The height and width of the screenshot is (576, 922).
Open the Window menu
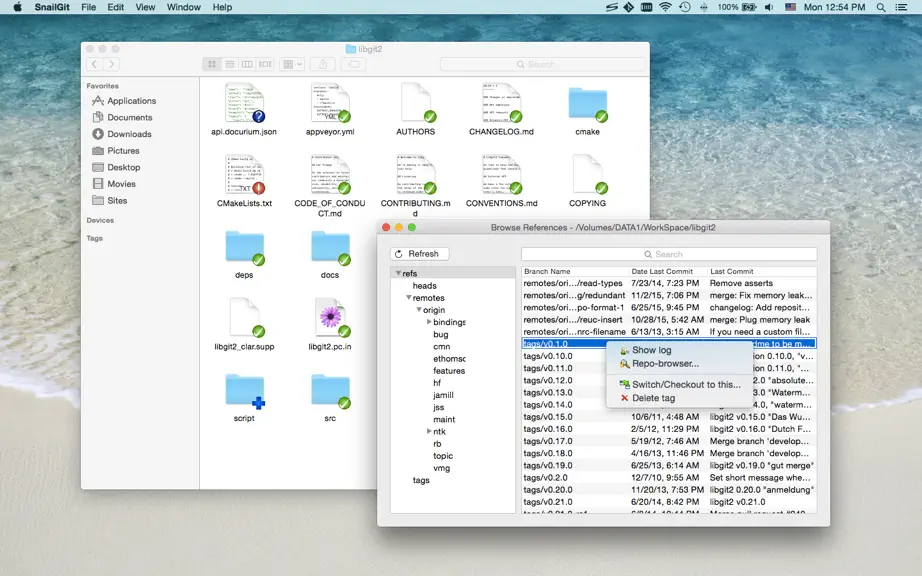point(183,7)
